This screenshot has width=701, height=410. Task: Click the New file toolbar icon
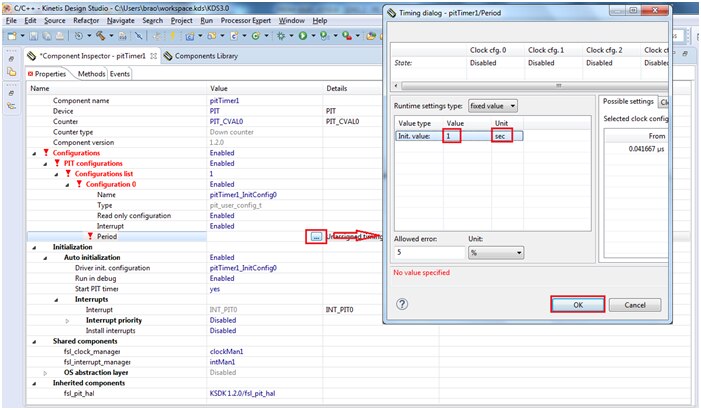(x=11, y=35)
